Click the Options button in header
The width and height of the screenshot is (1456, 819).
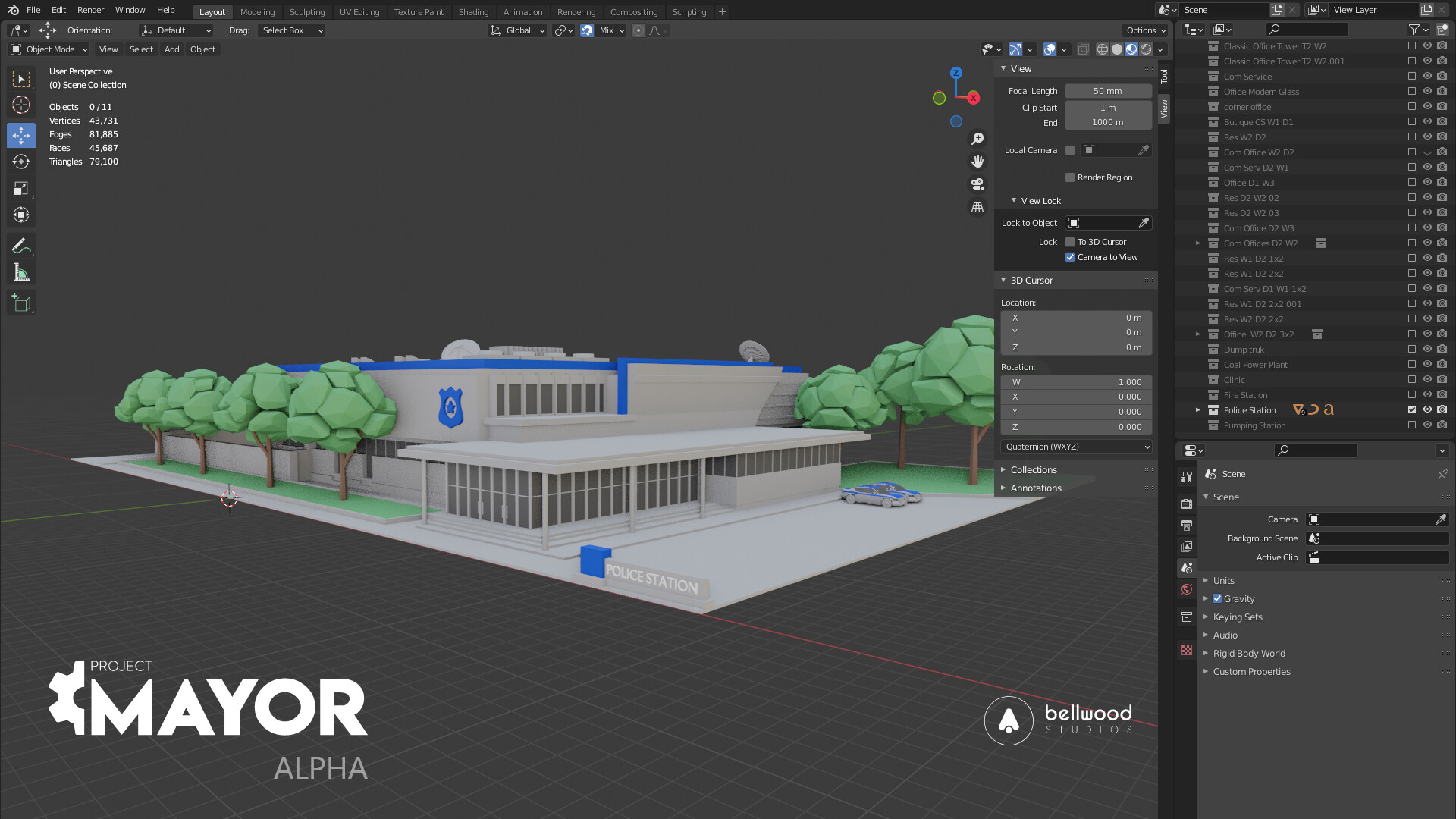pos(1145,30)
